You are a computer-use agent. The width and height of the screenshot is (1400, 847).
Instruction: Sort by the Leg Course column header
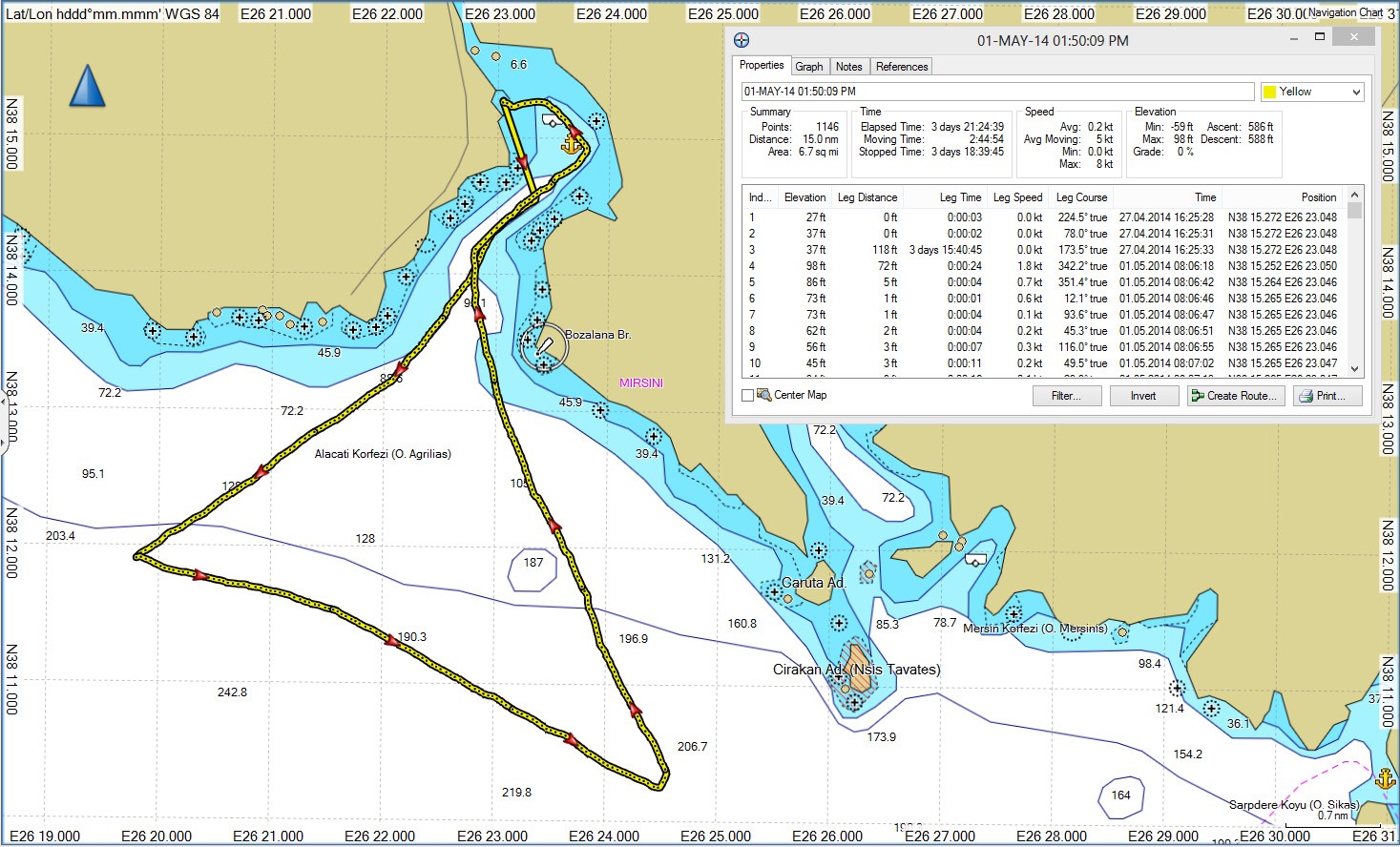coord(1081,197)
